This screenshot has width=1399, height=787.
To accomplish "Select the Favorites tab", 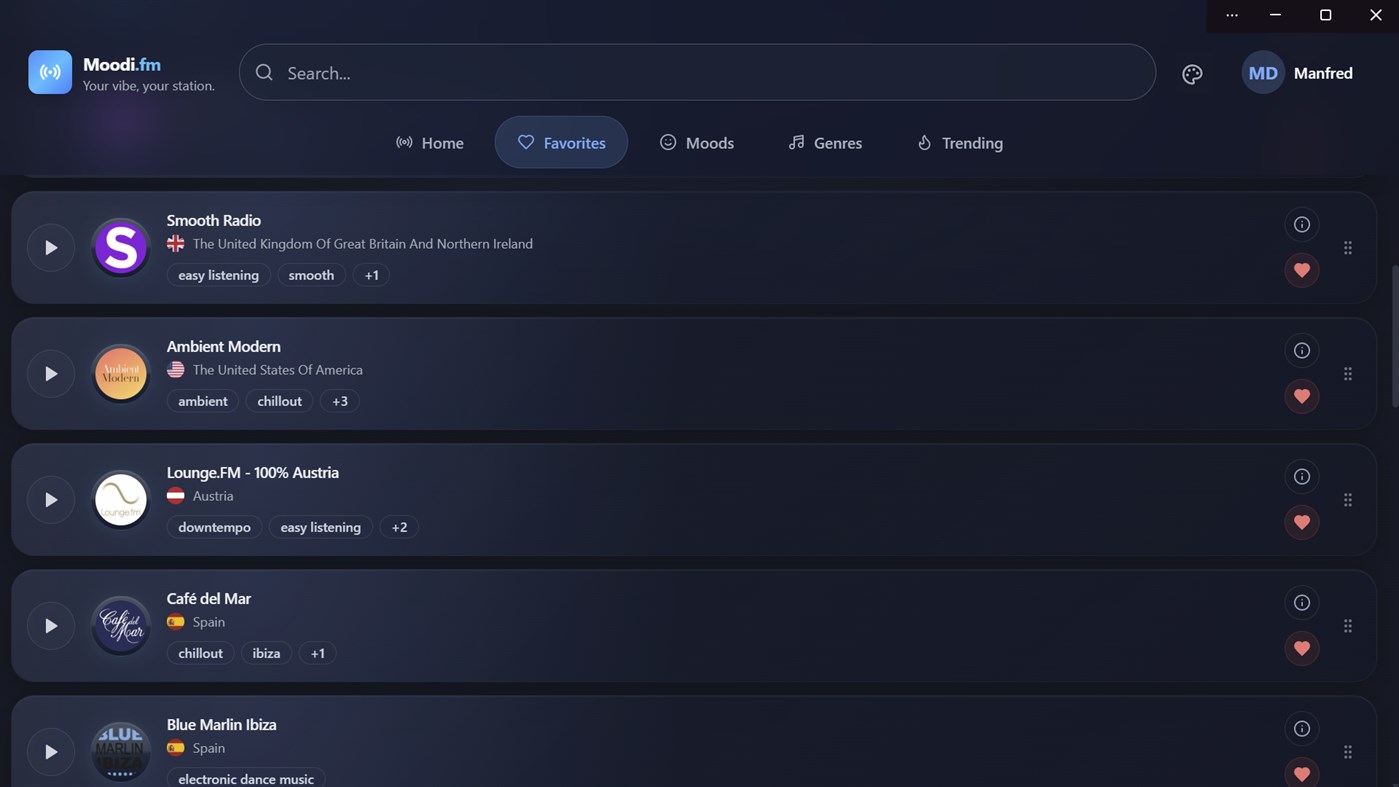I will (561, 143).
